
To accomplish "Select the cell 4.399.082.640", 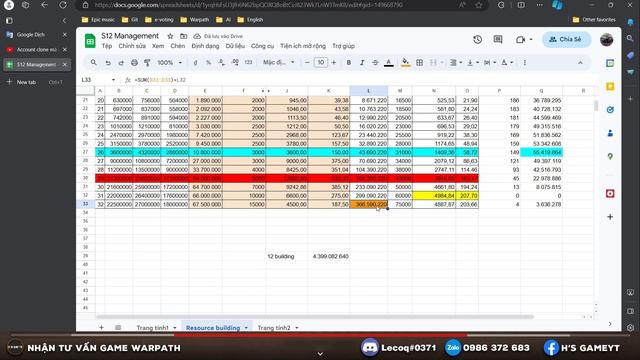I will [x=329, y=256].
